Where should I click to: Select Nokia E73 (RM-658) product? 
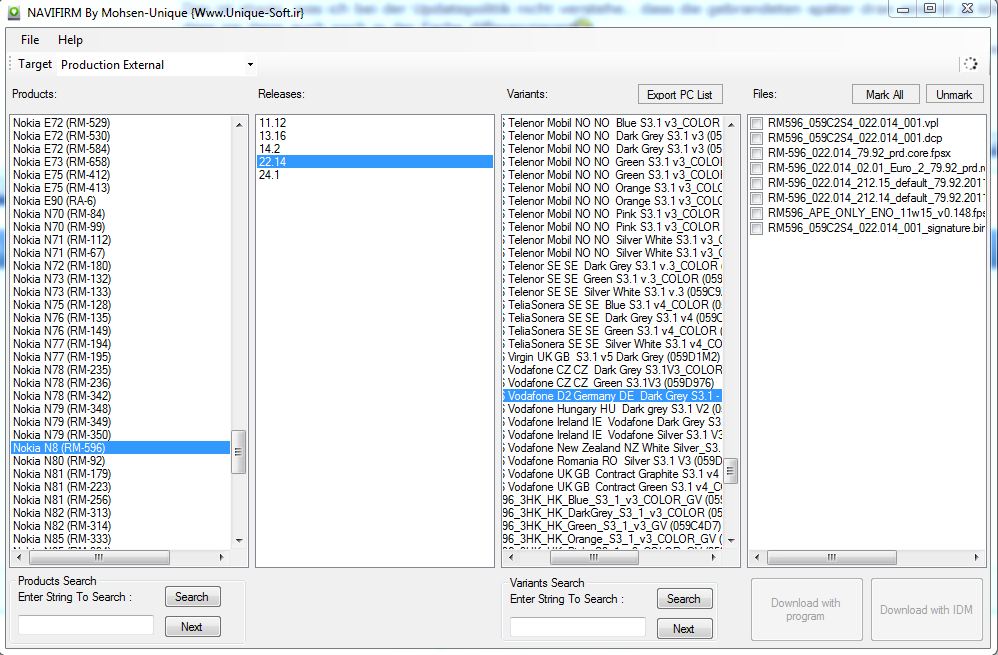[x=121, y=162]
